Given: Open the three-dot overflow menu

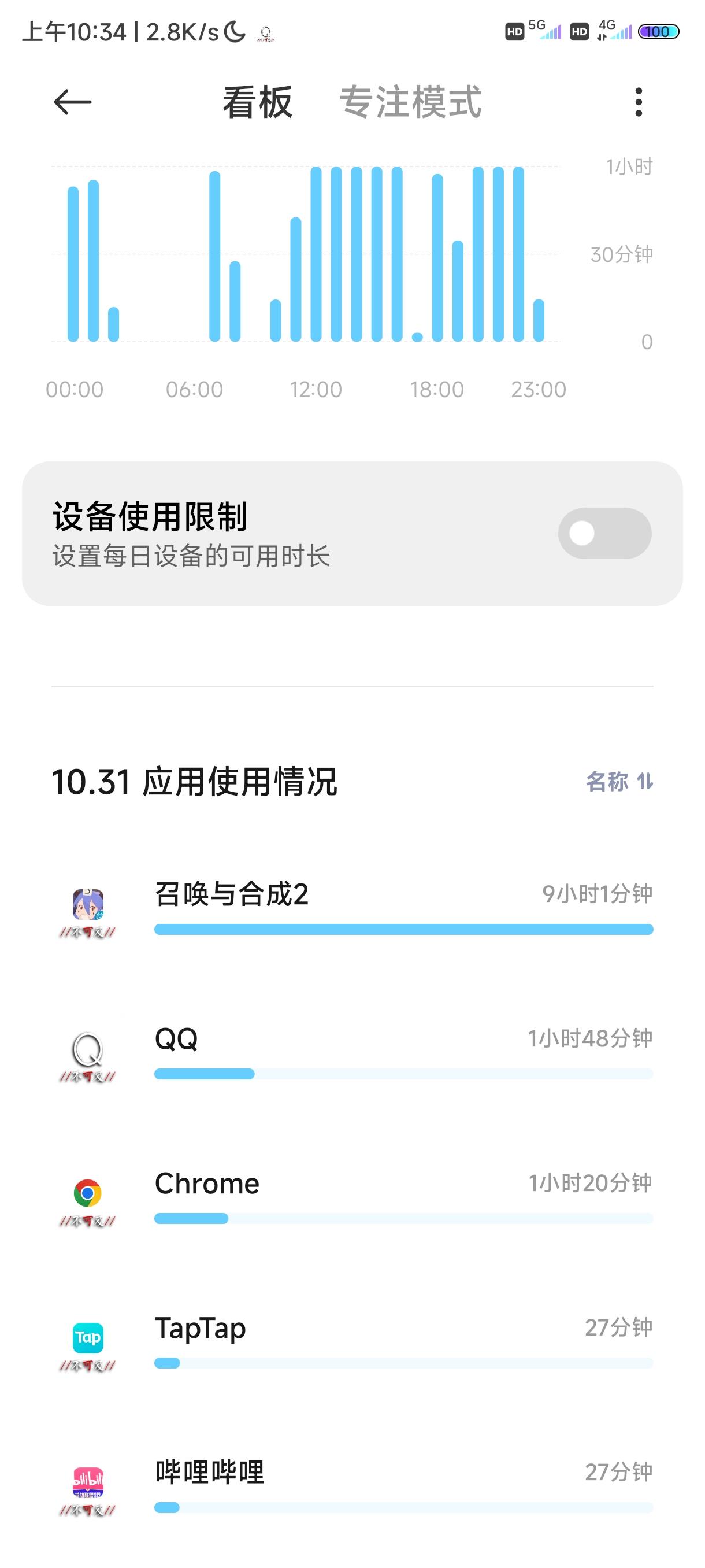Looking at the screenshot, I should click(x=638, y=102).
